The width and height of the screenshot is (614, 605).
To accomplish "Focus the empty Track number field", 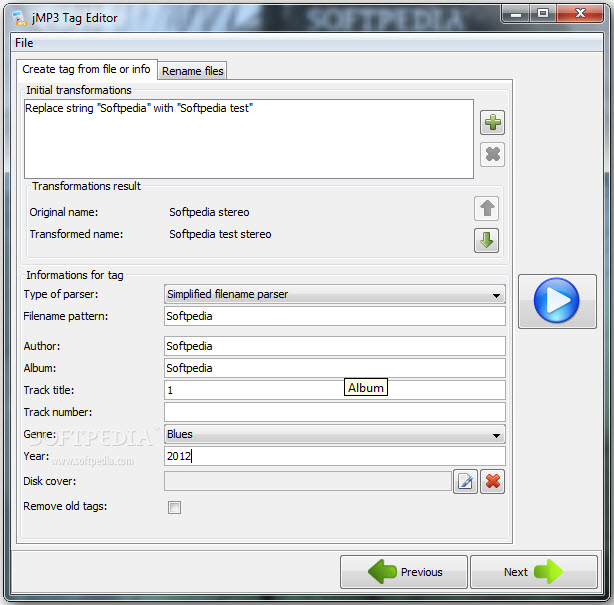I will 335,412.
